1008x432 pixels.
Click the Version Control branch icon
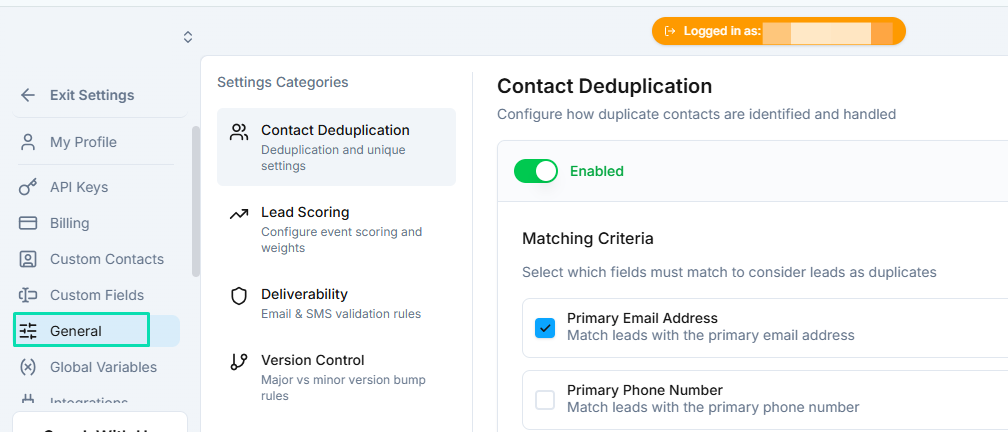[x=238, y=362]
